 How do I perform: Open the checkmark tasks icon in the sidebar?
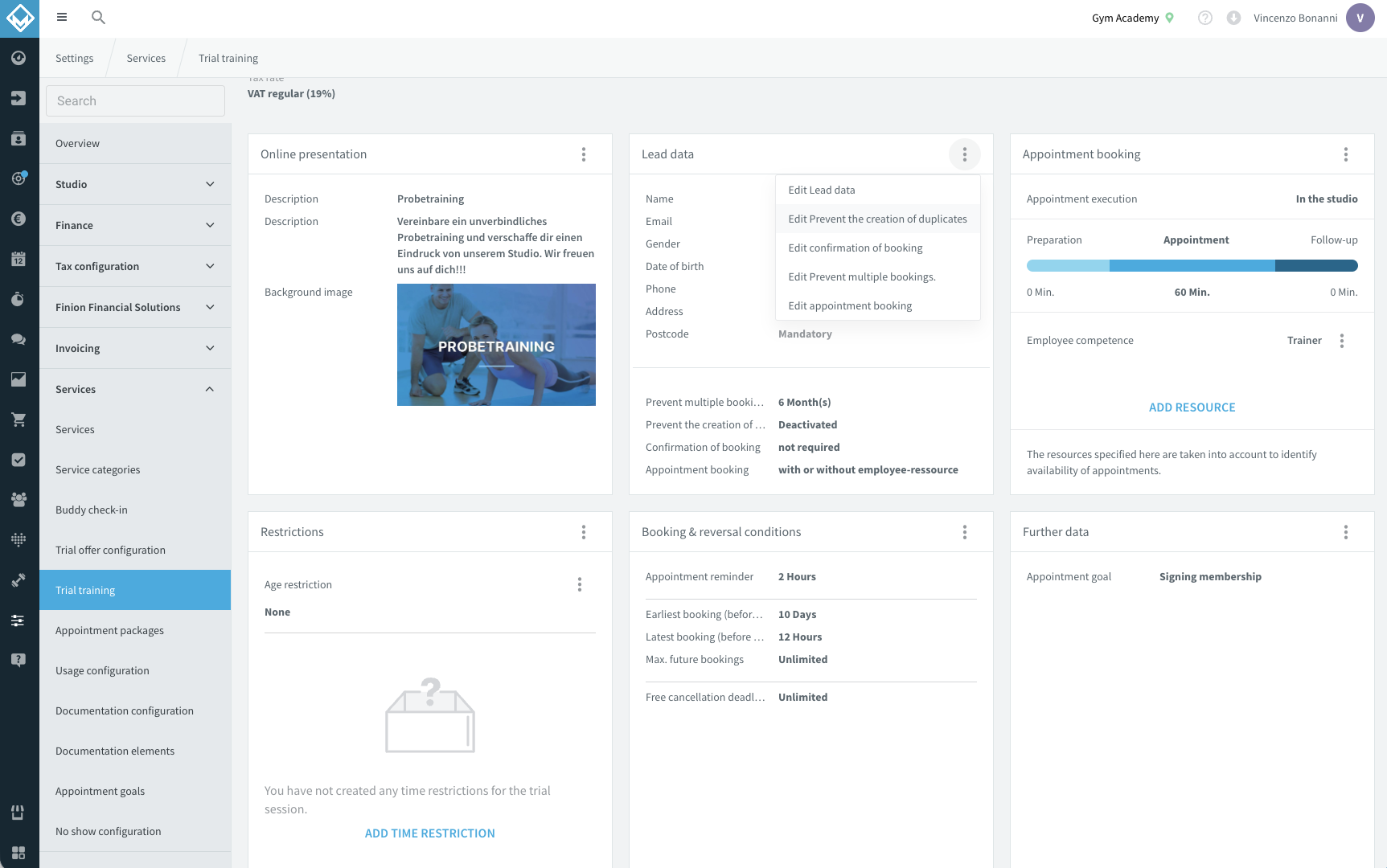tap(18, 460)
